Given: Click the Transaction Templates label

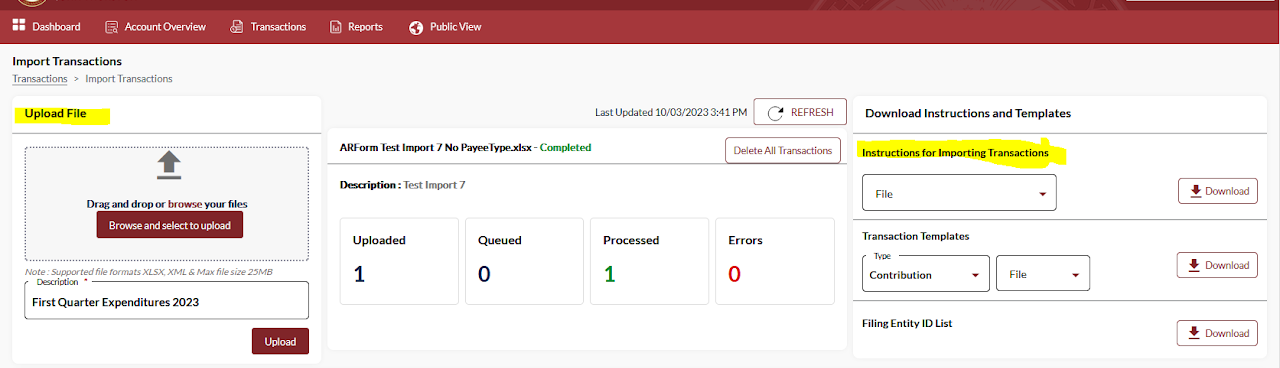Looking at the screenshot, I should click(916, 237).
